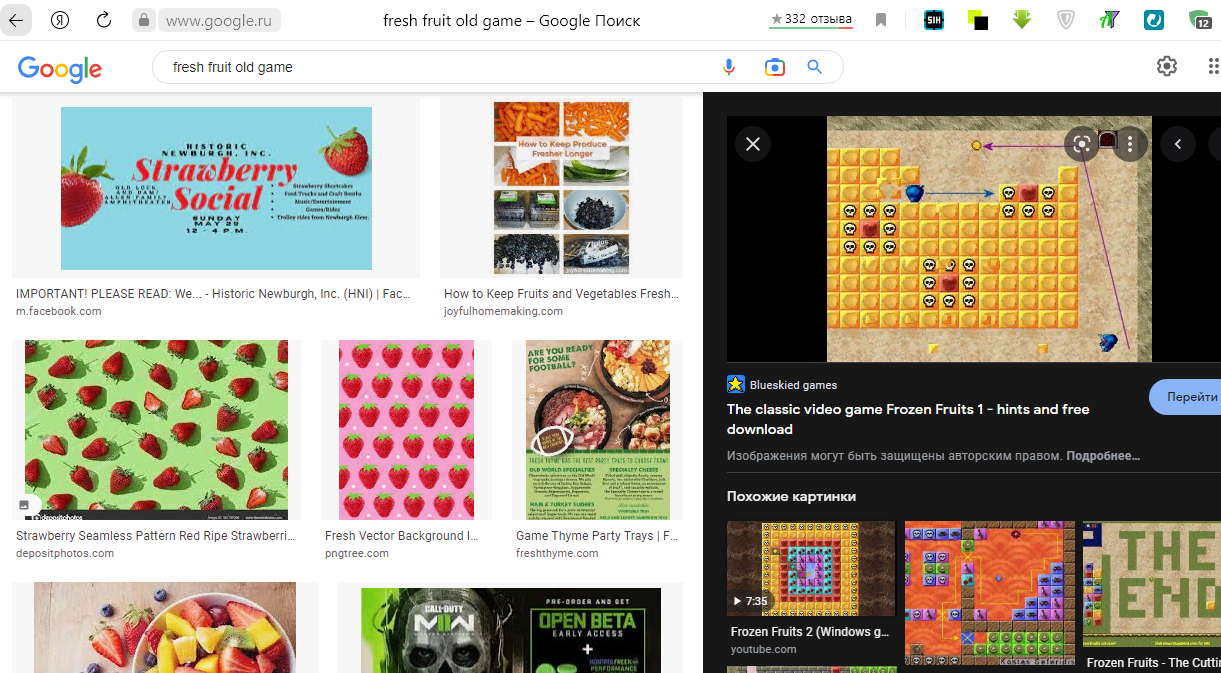Open the green shield extension with 12 badge
Image resolution: width=1221 pixels, height=673 pixels.
coord(1200,20)
